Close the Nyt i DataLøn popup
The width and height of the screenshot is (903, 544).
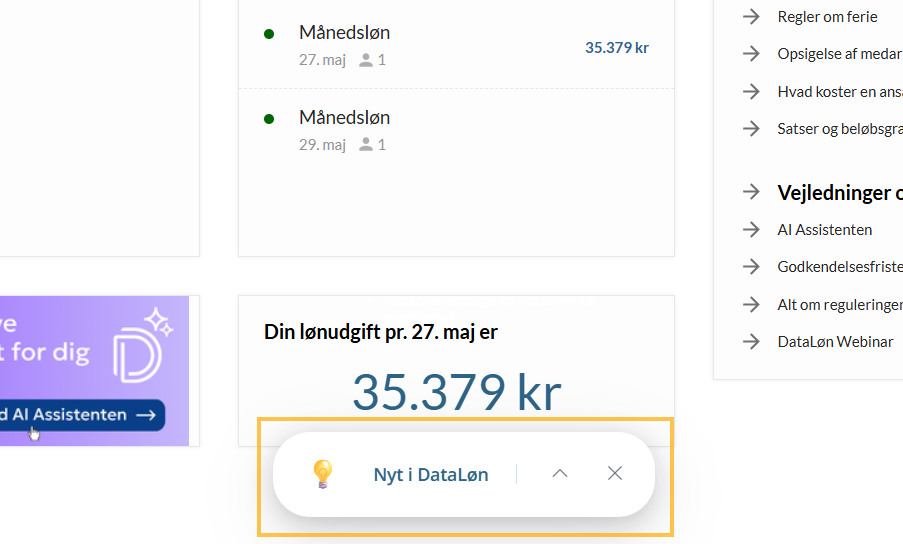614,473
